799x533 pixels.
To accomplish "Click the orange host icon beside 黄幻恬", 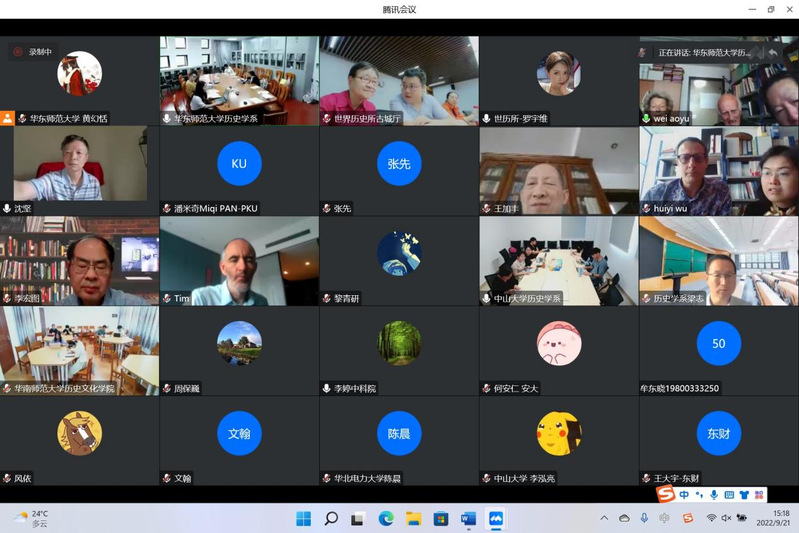I will (8, 118).
